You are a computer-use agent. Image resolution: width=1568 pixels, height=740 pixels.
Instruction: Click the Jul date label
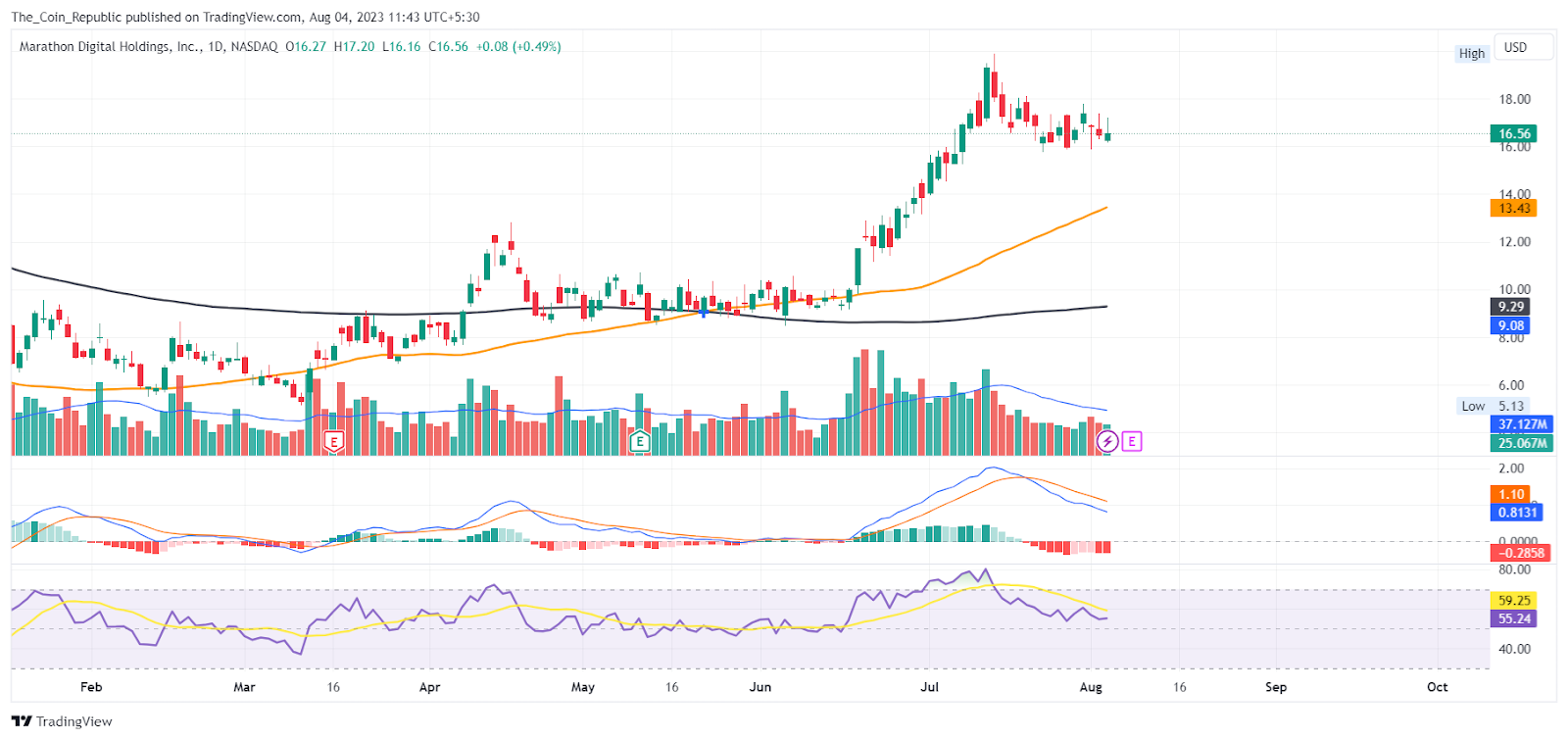point(930,687)
